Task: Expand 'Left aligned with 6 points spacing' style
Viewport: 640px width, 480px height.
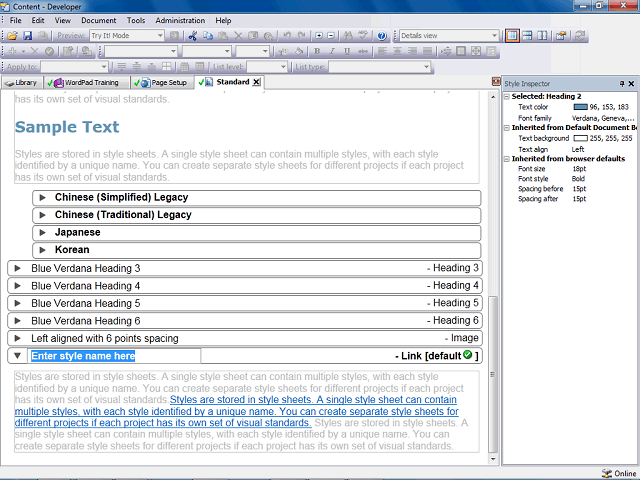Action: tap(17, 338)
